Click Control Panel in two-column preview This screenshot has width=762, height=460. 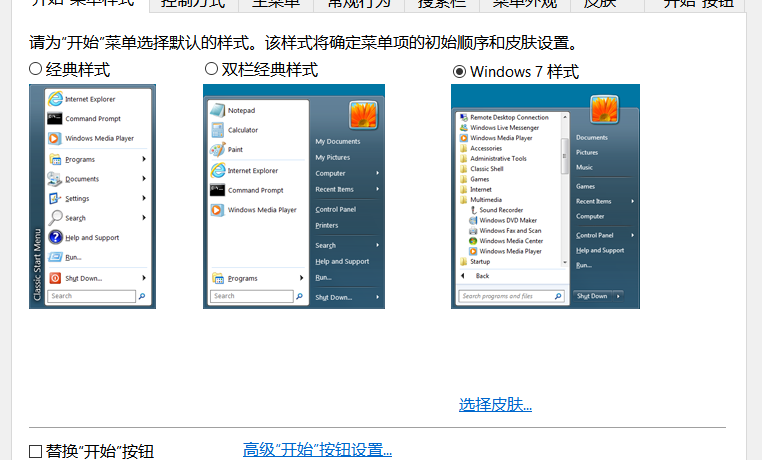point(336,209)
